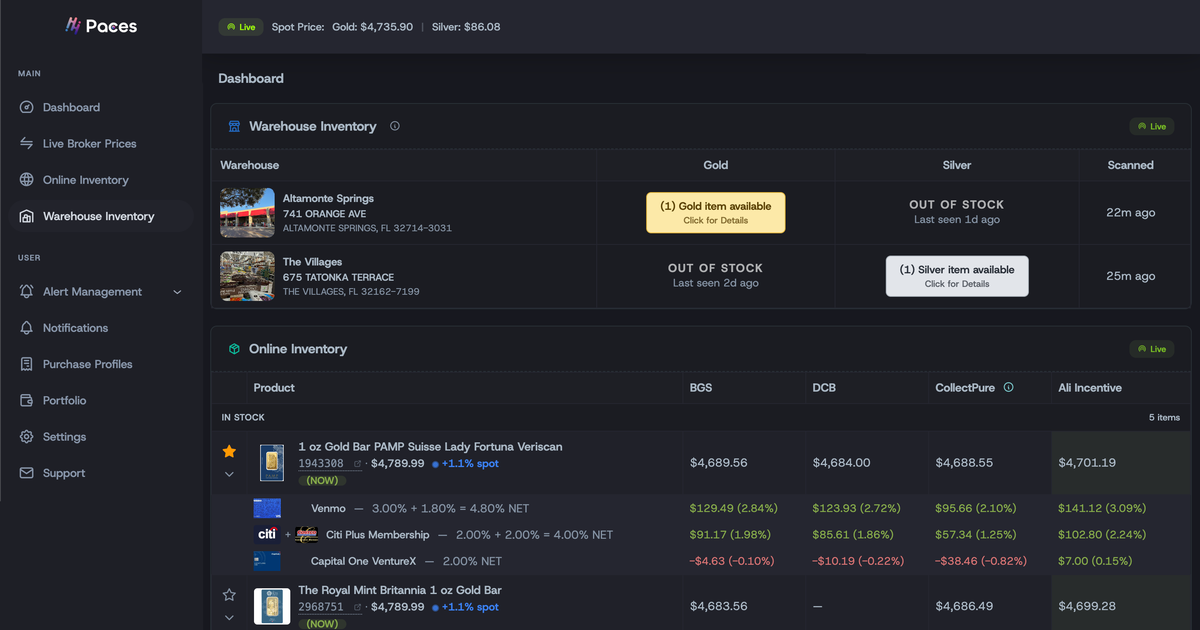The height and width of the screenshot is (630, 1200).
Task: Open product link 1943308
Action: (321, 464)
